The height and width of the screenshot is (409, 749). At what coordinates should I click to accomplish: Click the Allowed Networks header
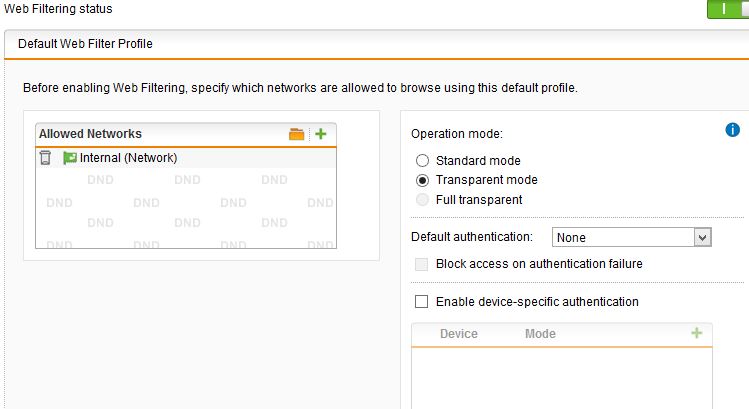click(x=90, y=134)
